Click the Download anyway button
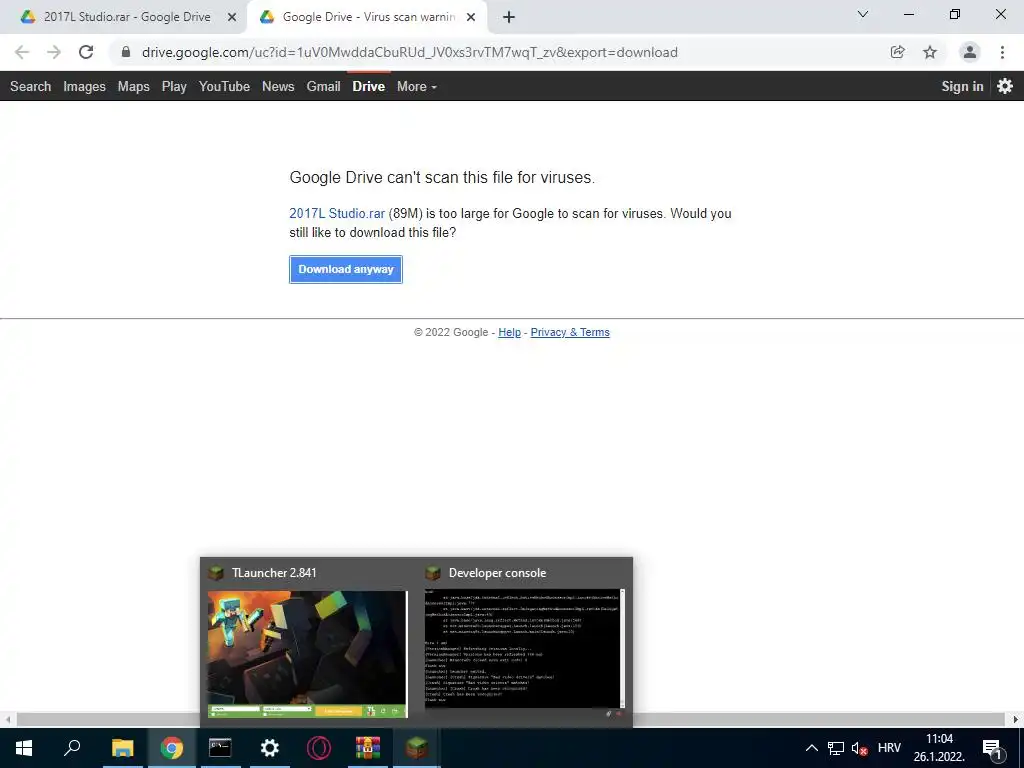Image resolution: width=1024 pixels, height=768 pixels. click(x=345, y=269)
